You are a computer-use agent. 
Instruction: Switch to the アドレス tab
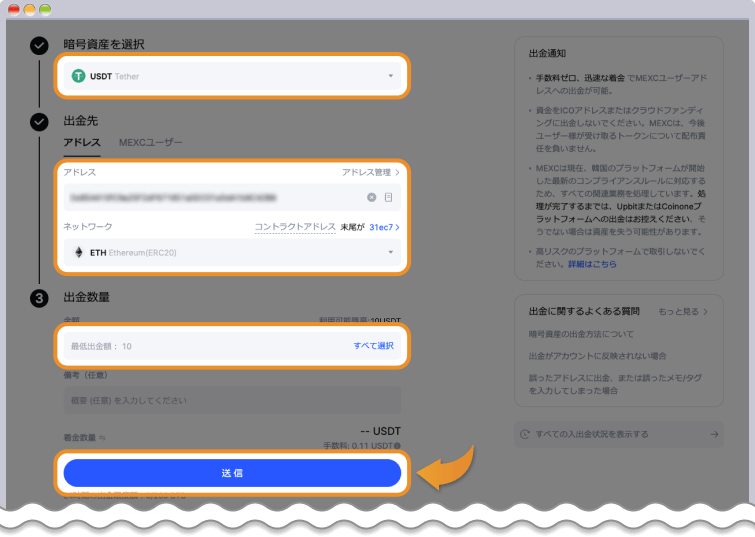82,143
